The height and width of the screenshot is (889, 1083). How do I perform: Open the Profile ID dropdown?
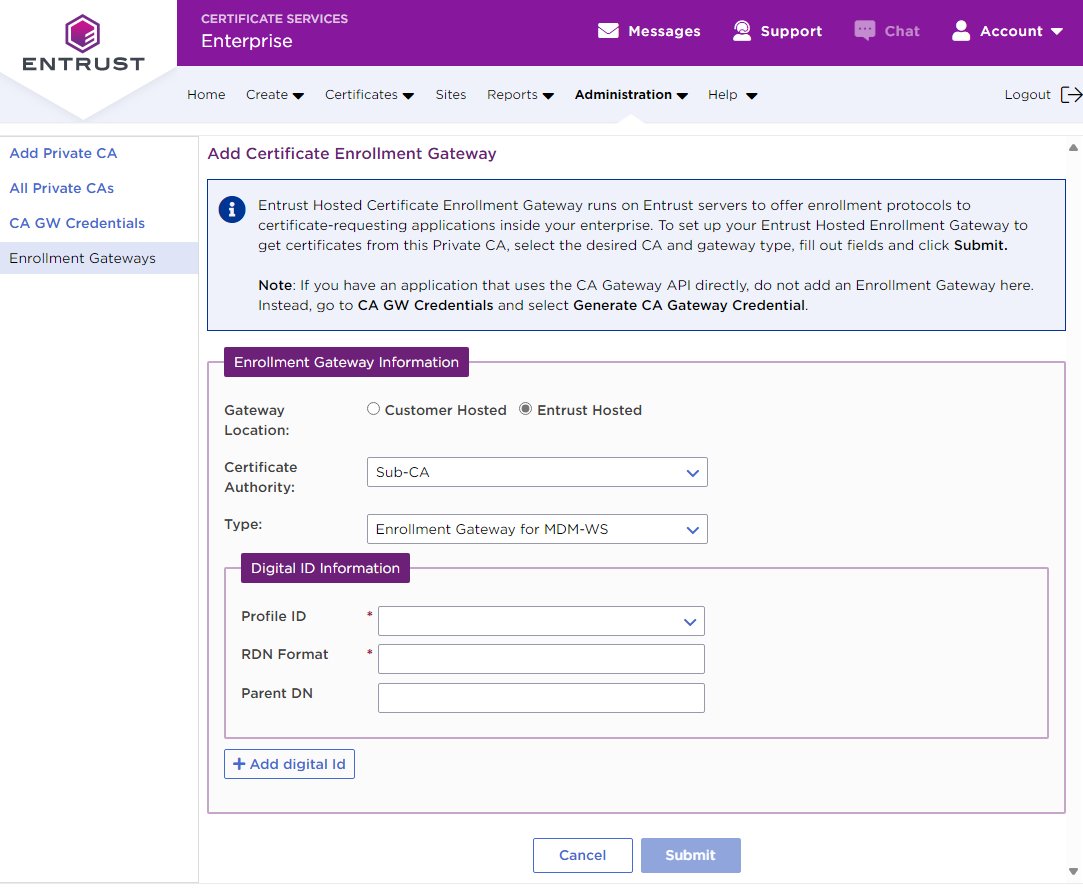pyautogui.click(x=541, y=621)
